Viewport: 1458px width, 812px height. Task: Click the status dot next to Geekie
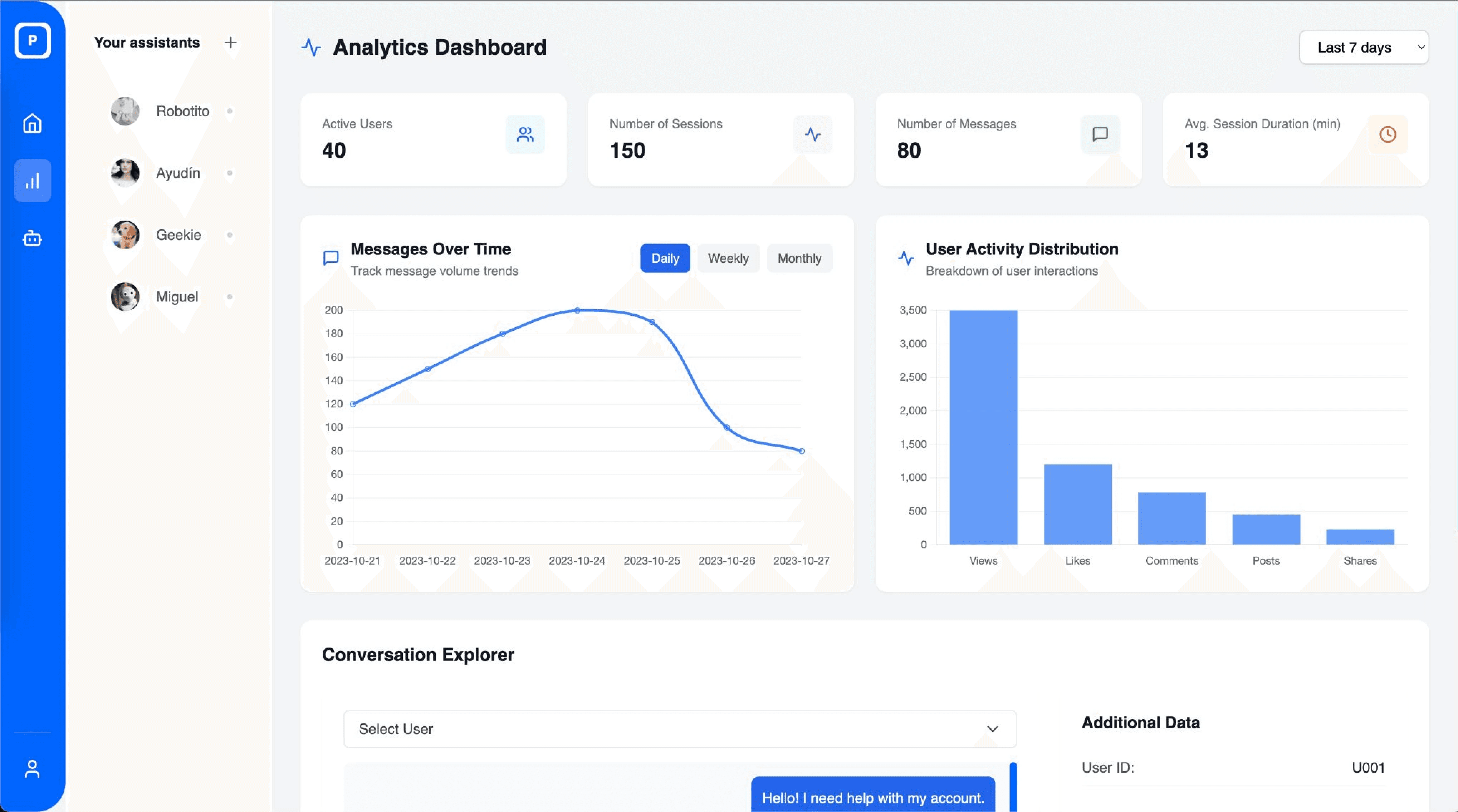[230, 235]
